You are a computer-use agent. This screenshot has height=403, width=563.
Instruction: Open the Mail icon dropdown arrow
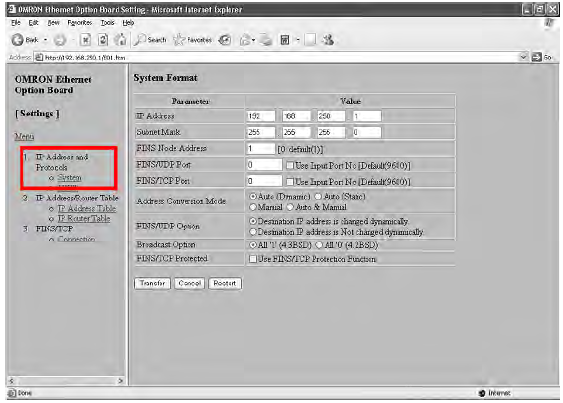click(253, 40)
